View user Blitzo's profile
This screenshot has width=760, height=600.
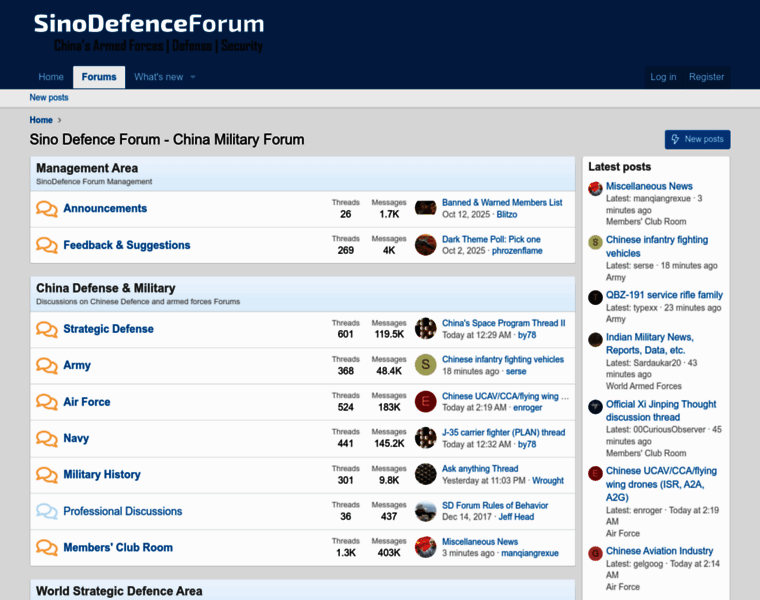click(x=507, y=214)
